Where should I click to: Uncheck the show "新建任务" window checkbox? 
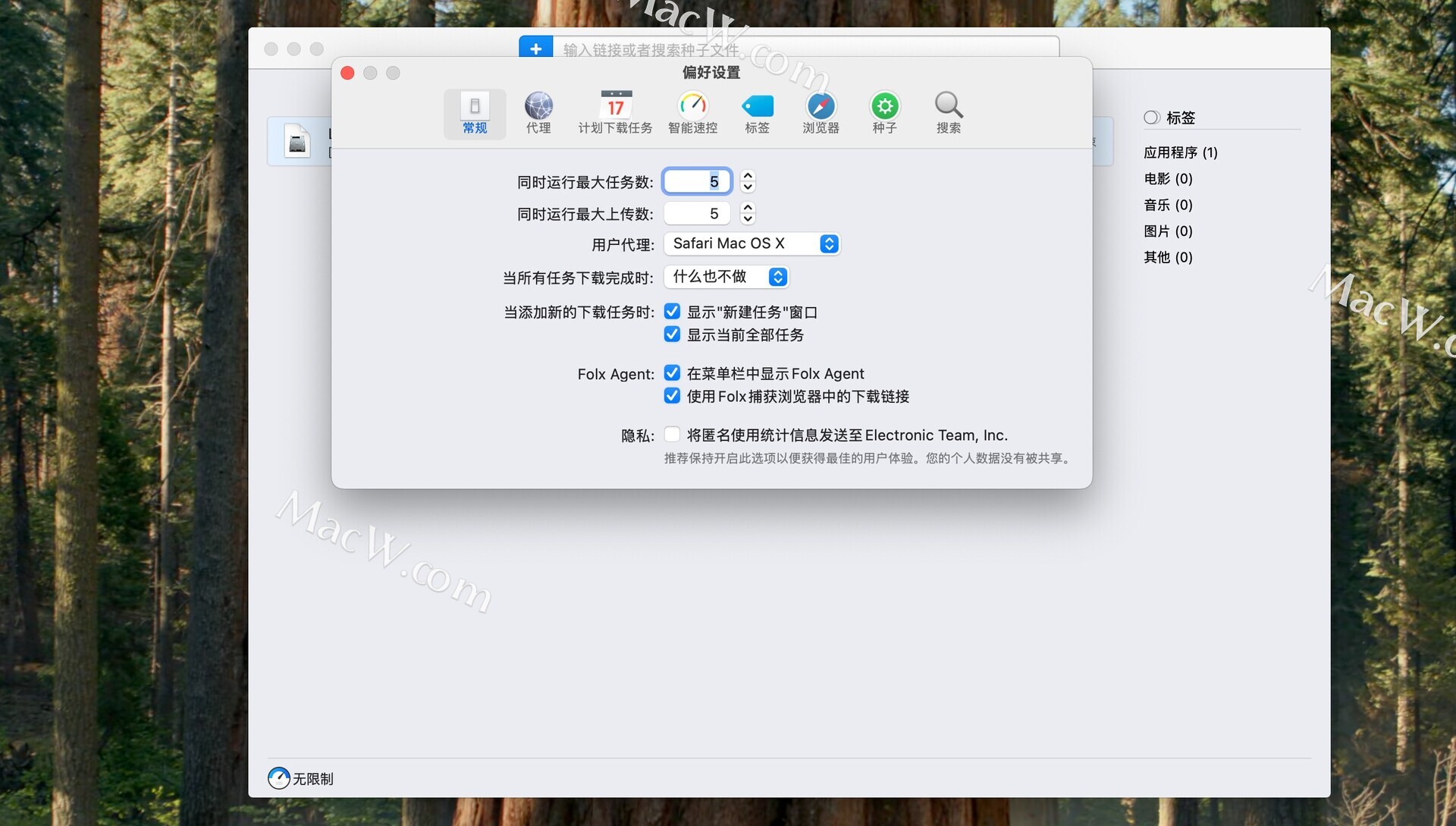click(x=672, y=312)
